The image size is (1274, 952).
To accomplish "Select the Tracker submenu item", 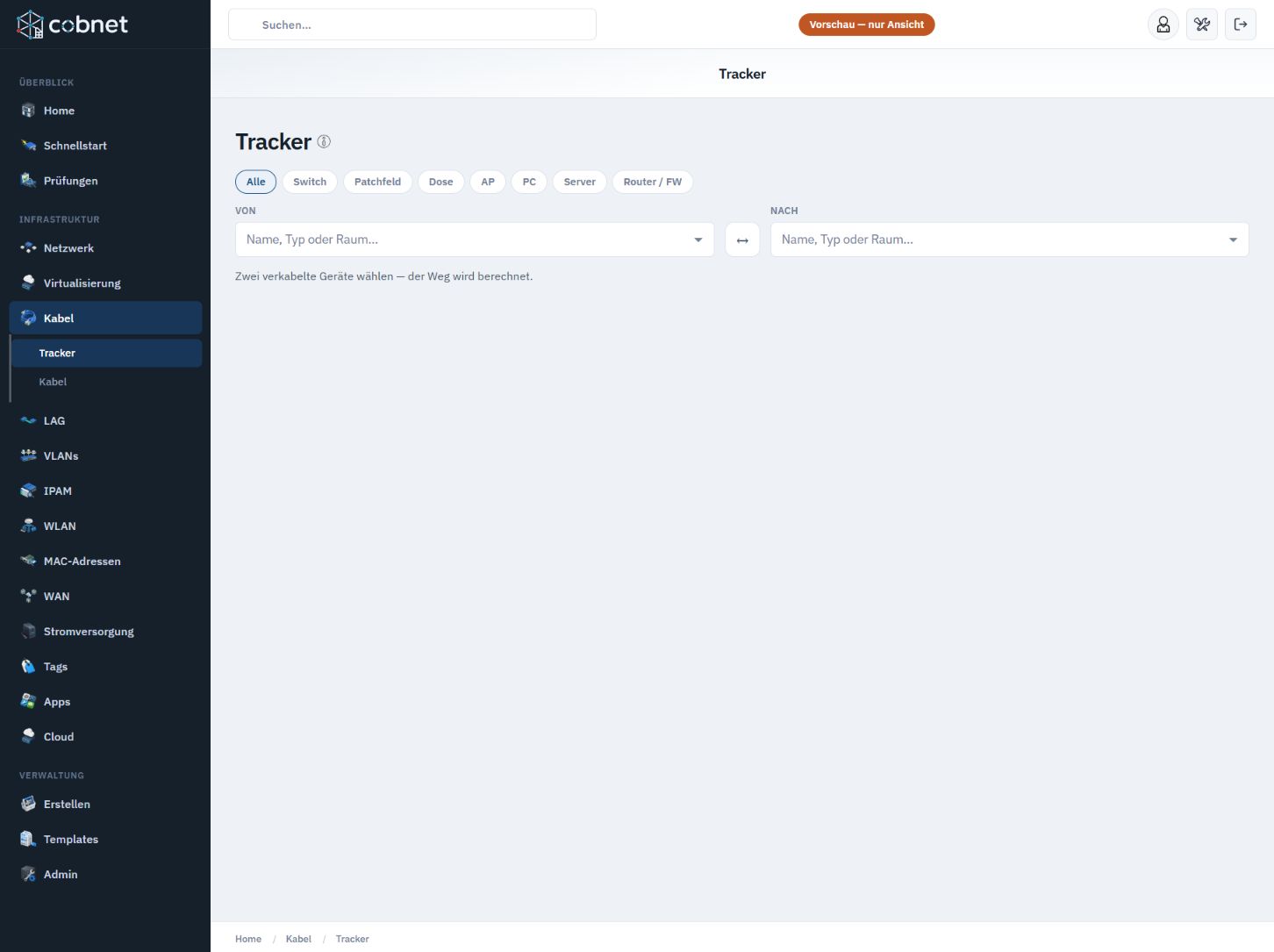I will coord(107,353).
